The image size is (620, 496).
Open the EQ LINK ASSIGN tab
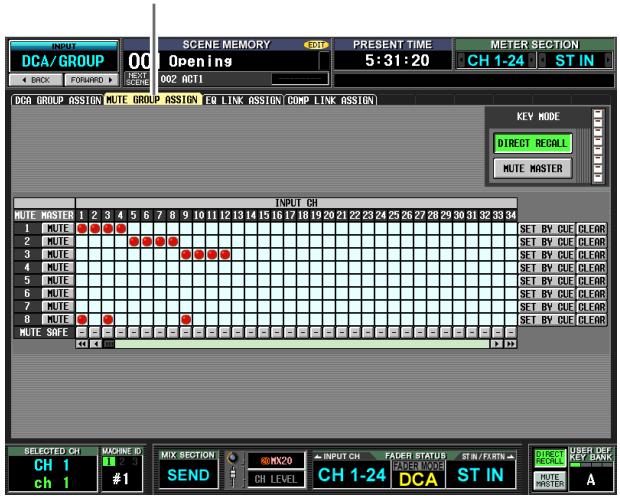tap(244, 100)
